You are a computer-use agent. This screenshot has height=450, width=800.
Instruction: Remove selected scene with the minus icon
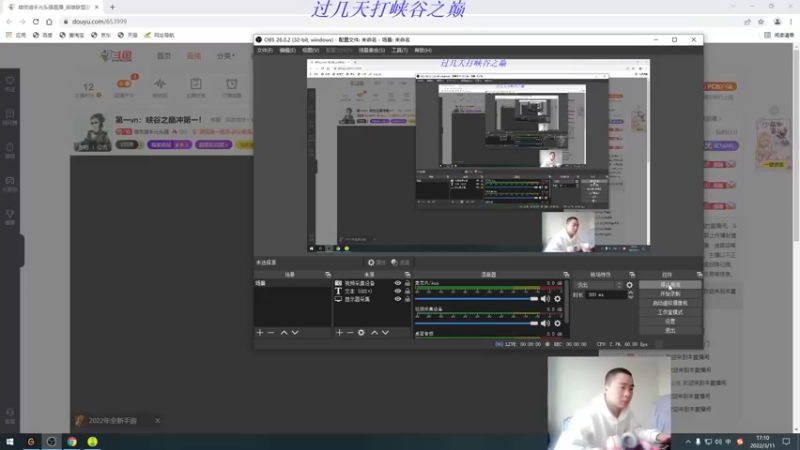[x=271, y=333]
